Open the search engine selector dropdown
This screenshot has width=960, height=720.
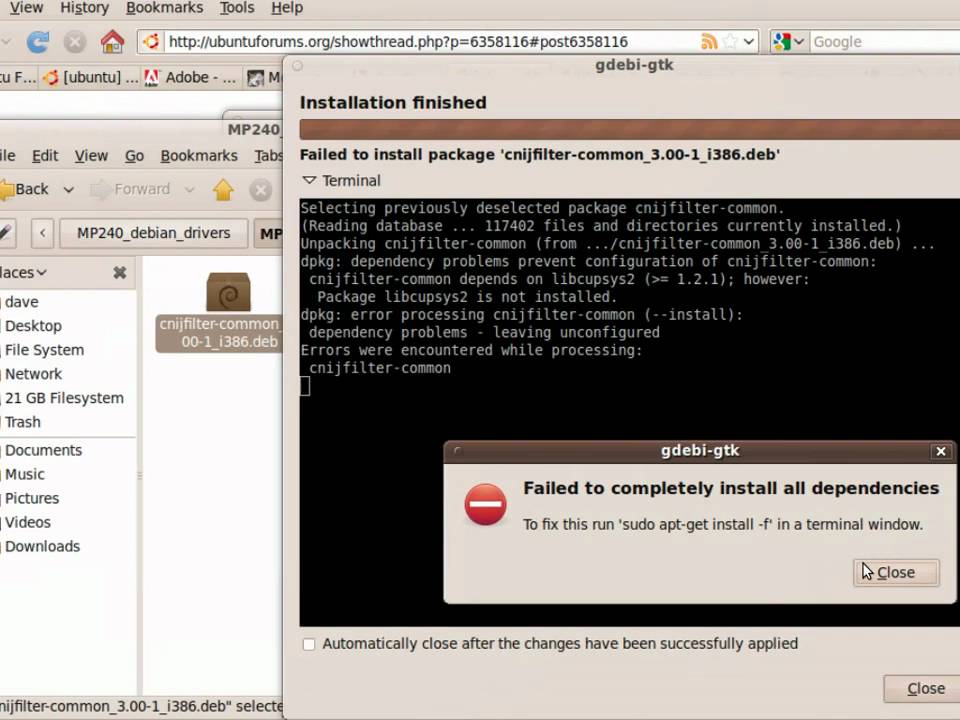[799, 42]
